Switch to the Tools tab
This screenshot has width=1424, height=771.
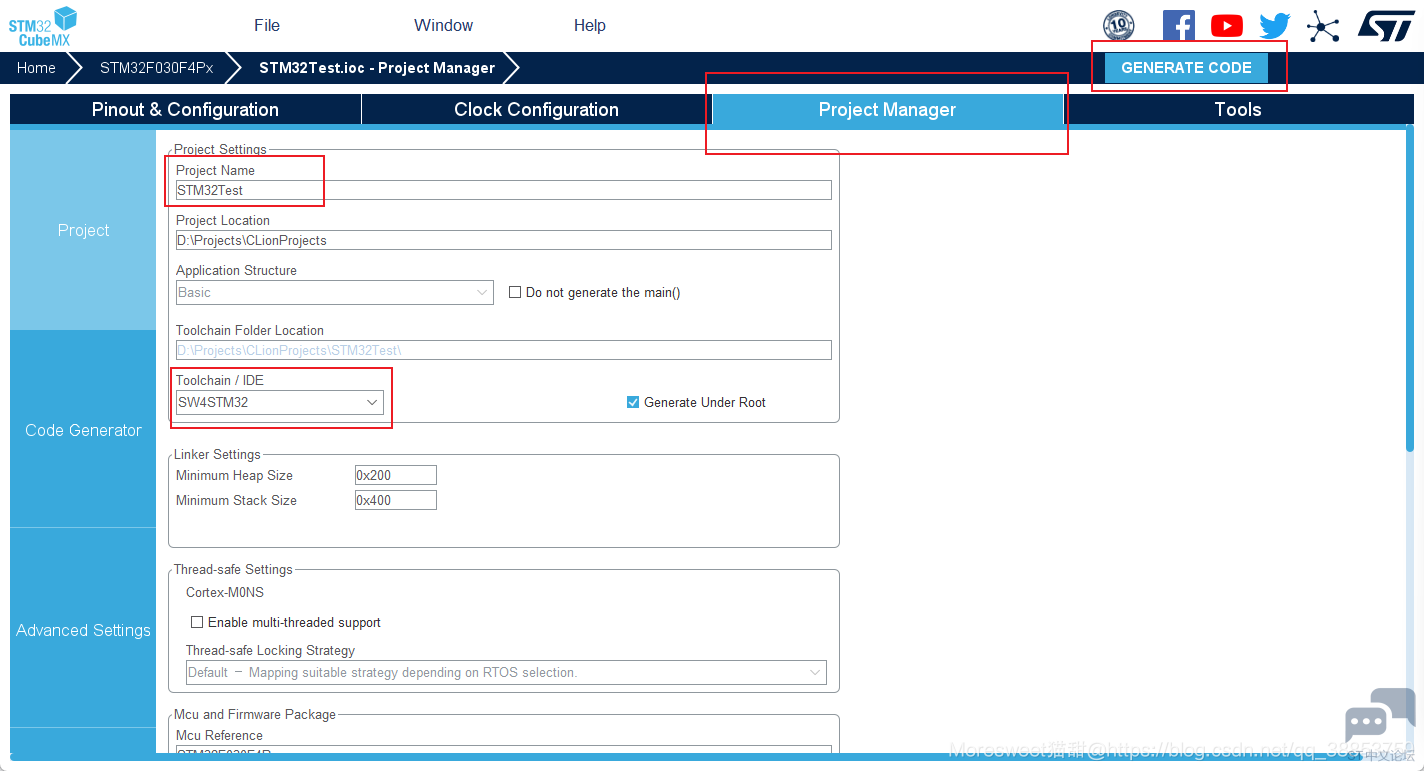(x=1238, y=110)
